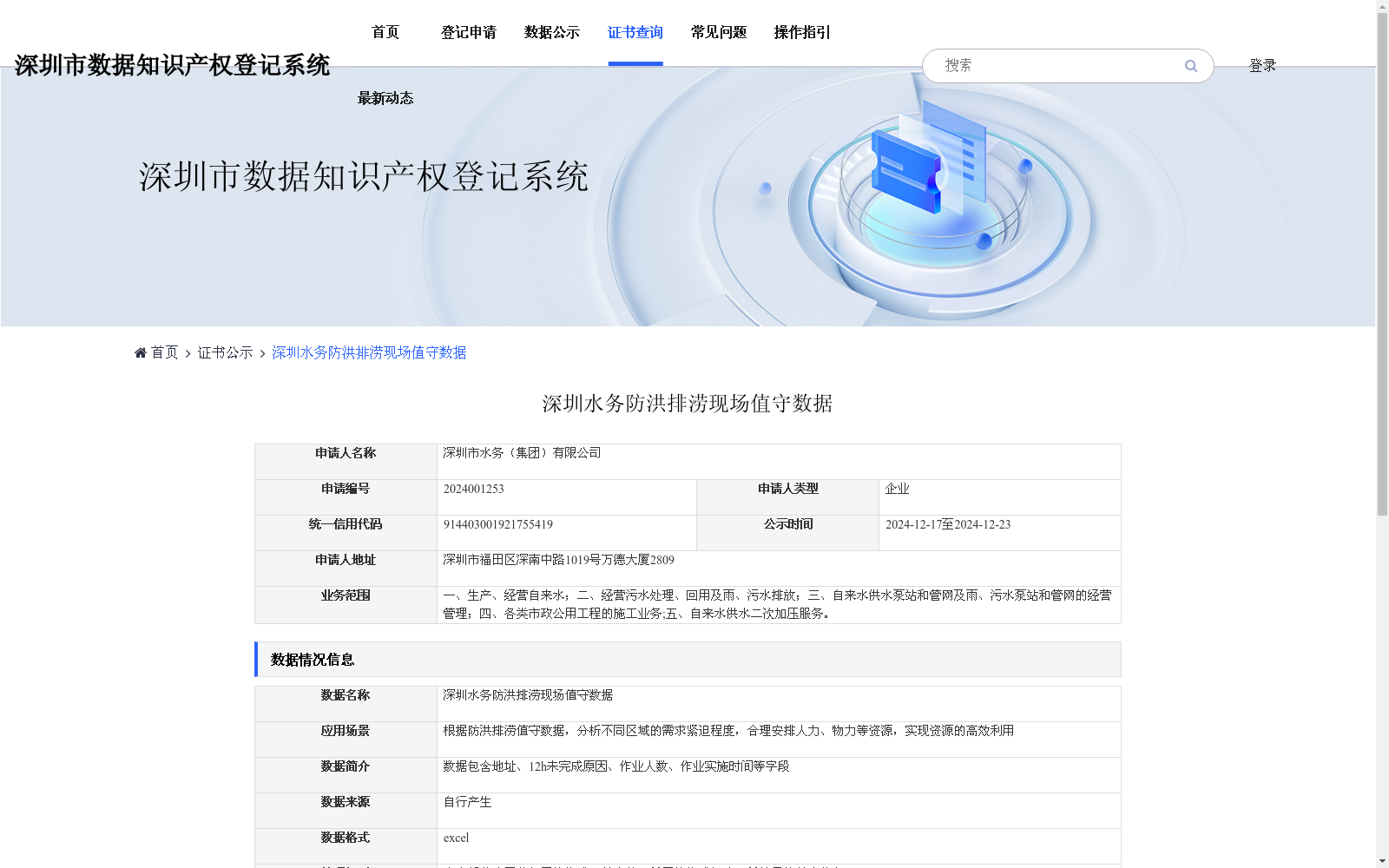Image resolution: width=1389 pixels, height=868 pixels.
Task: Click the scroll-up arrow on the scrollbar
Action: pyautogui.click(x=1382, y=7)
